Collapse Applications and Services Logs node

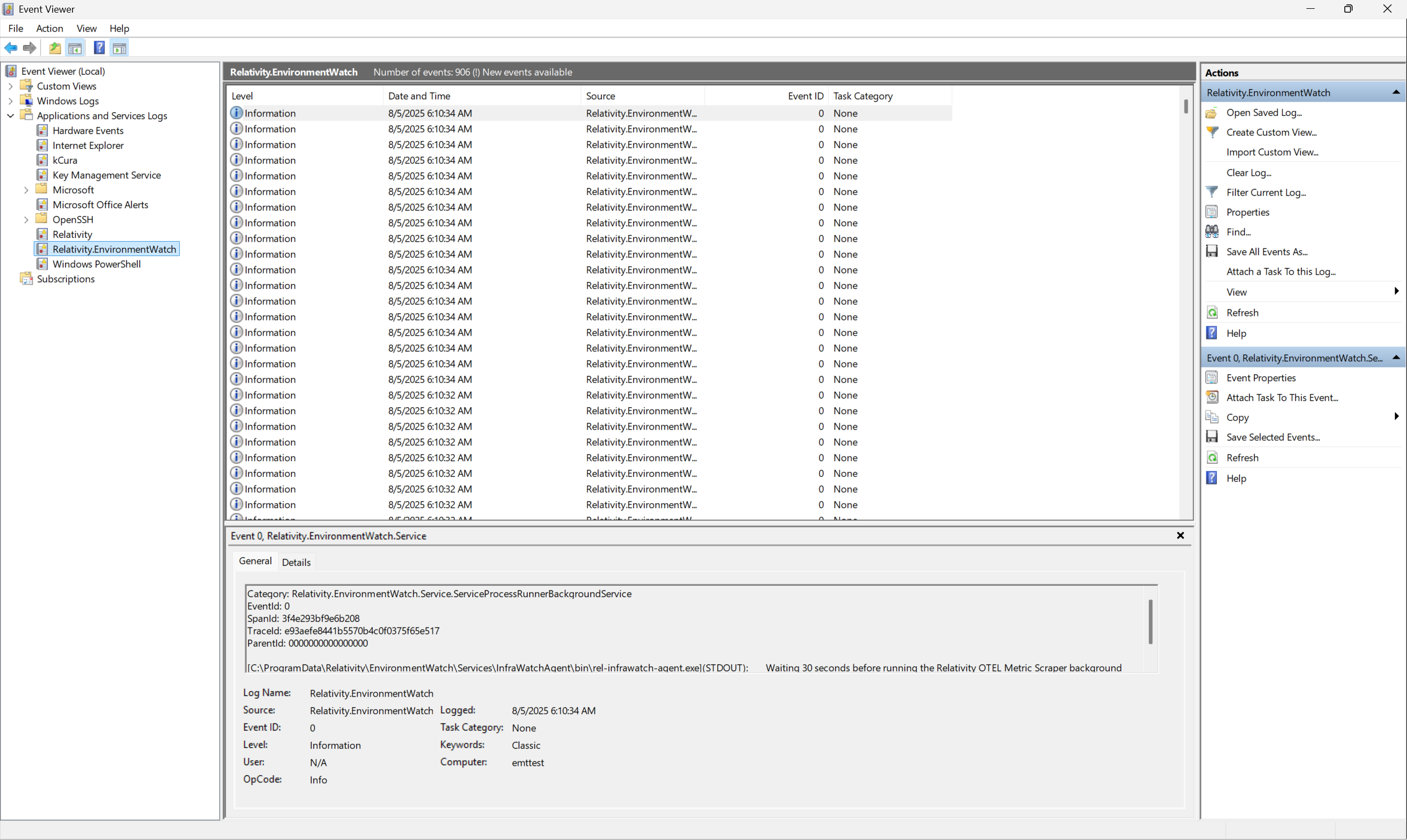coord(10,115)
